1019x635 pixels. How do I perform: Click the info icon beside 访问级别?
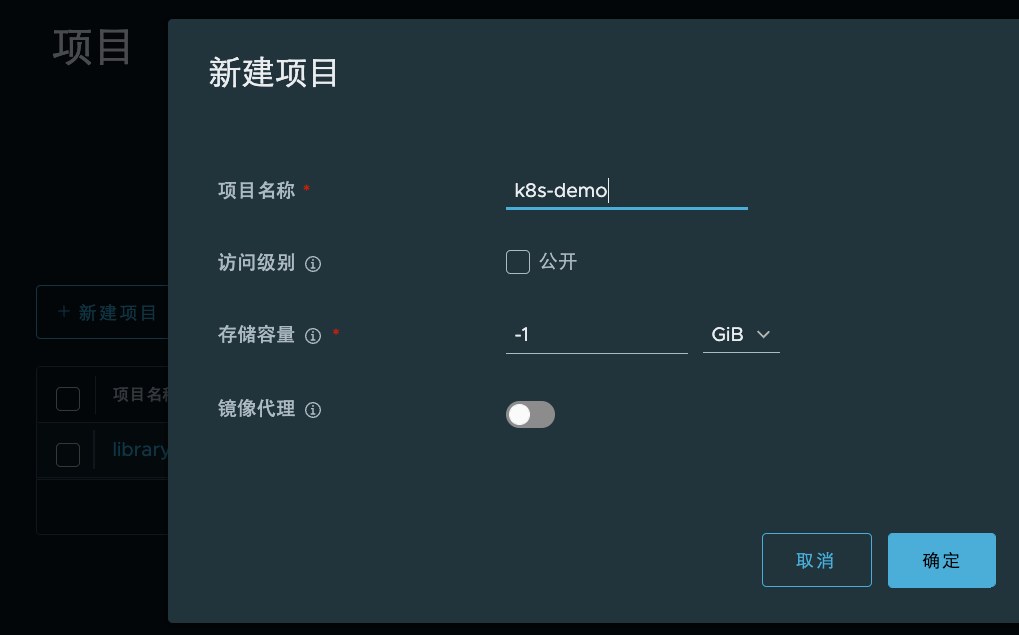[x=313, y=264]
